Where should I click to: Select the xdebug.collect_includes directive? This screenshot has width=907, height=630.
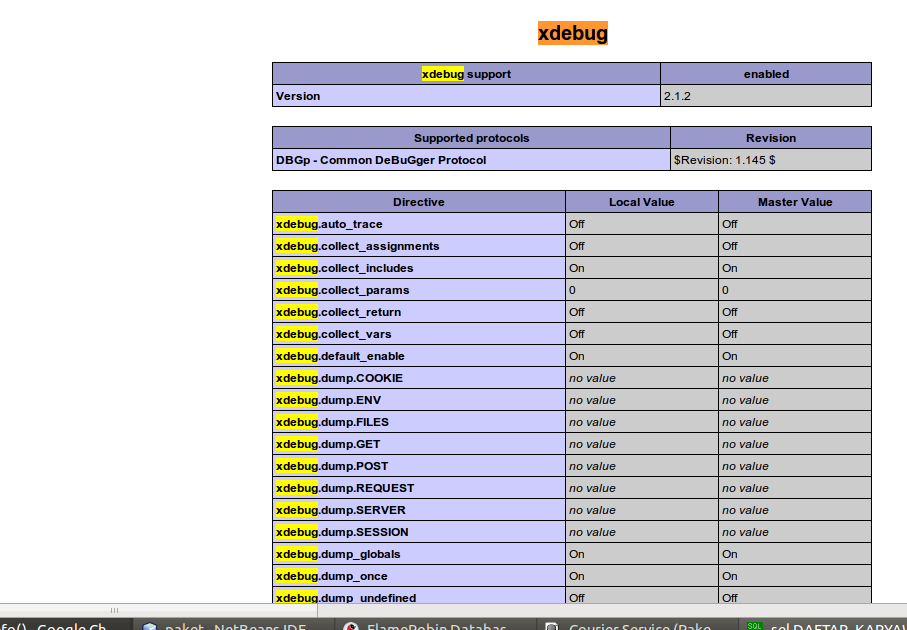coord(419,268)
